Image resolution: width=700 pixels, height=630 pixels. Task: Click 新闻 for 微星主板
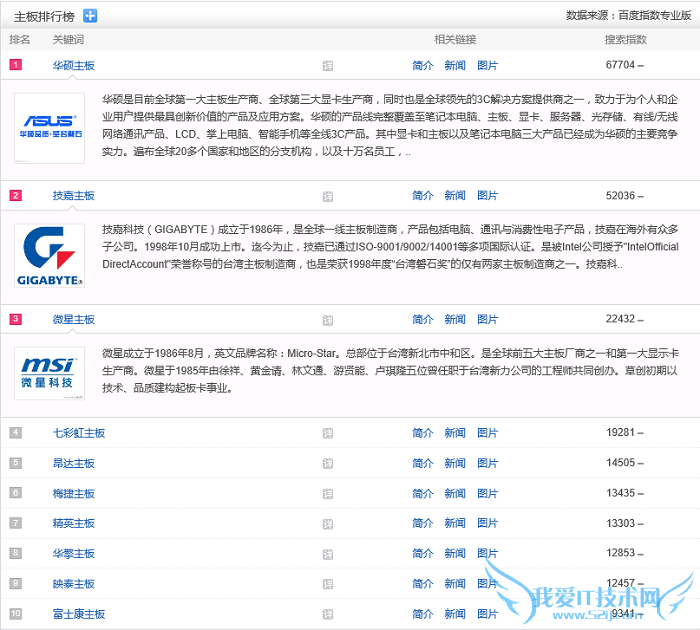455,319
